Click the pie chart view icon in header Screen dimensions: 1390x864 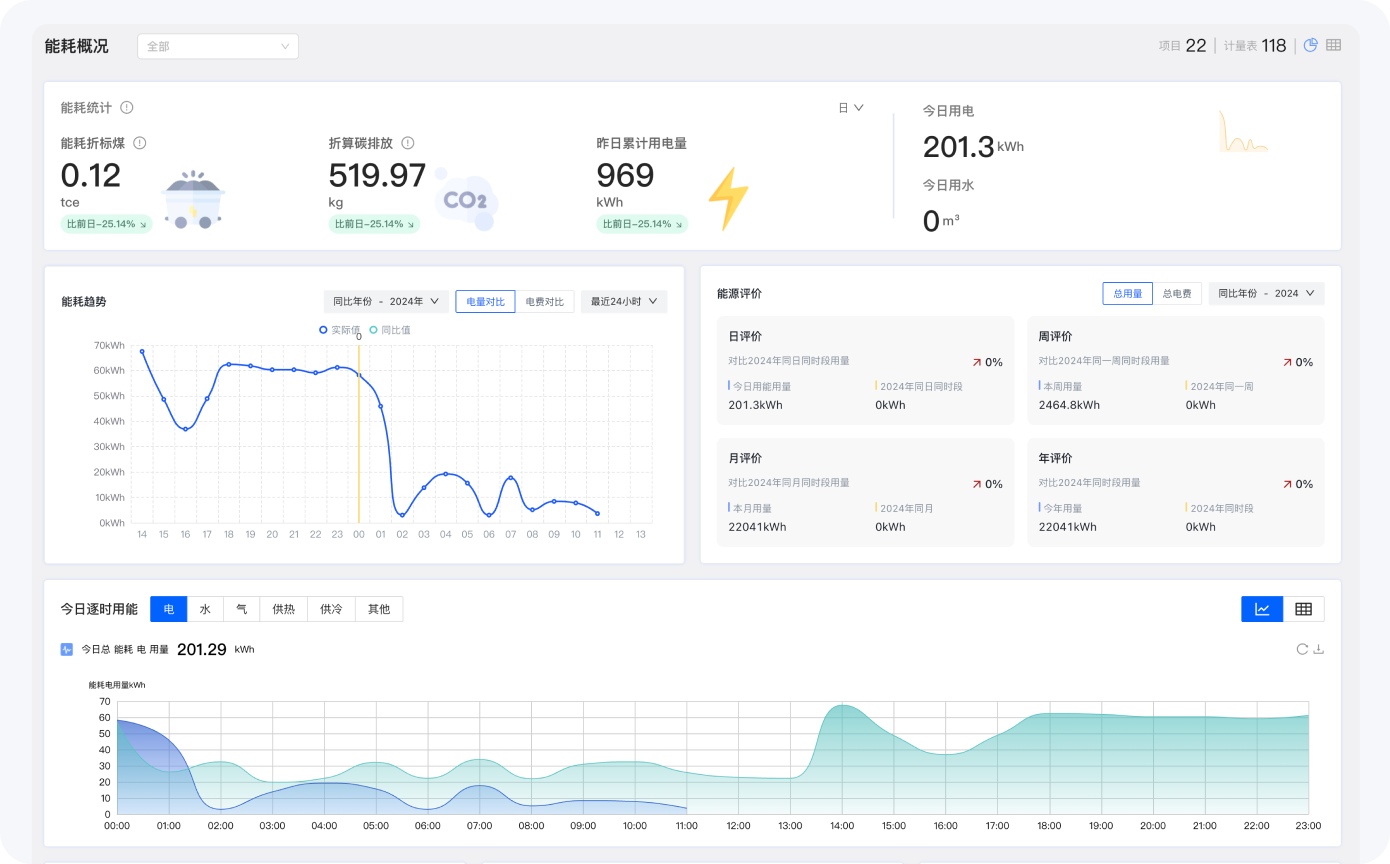(x=1311, y=45)
